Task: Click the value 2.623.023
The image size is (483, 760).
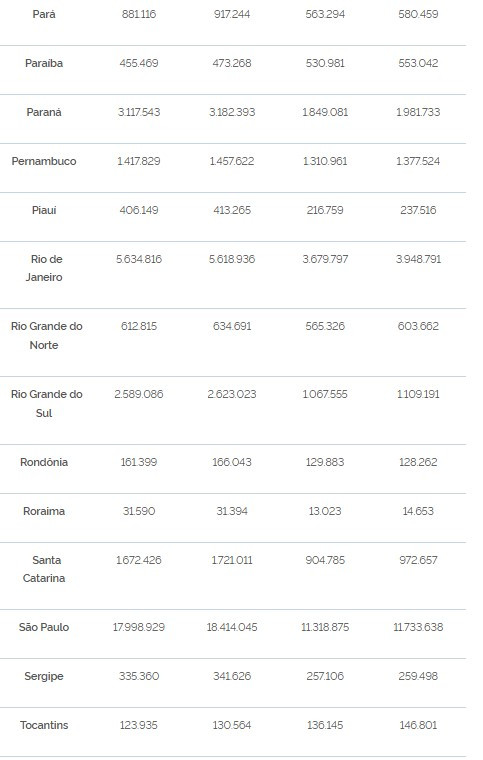Action: 232,394
